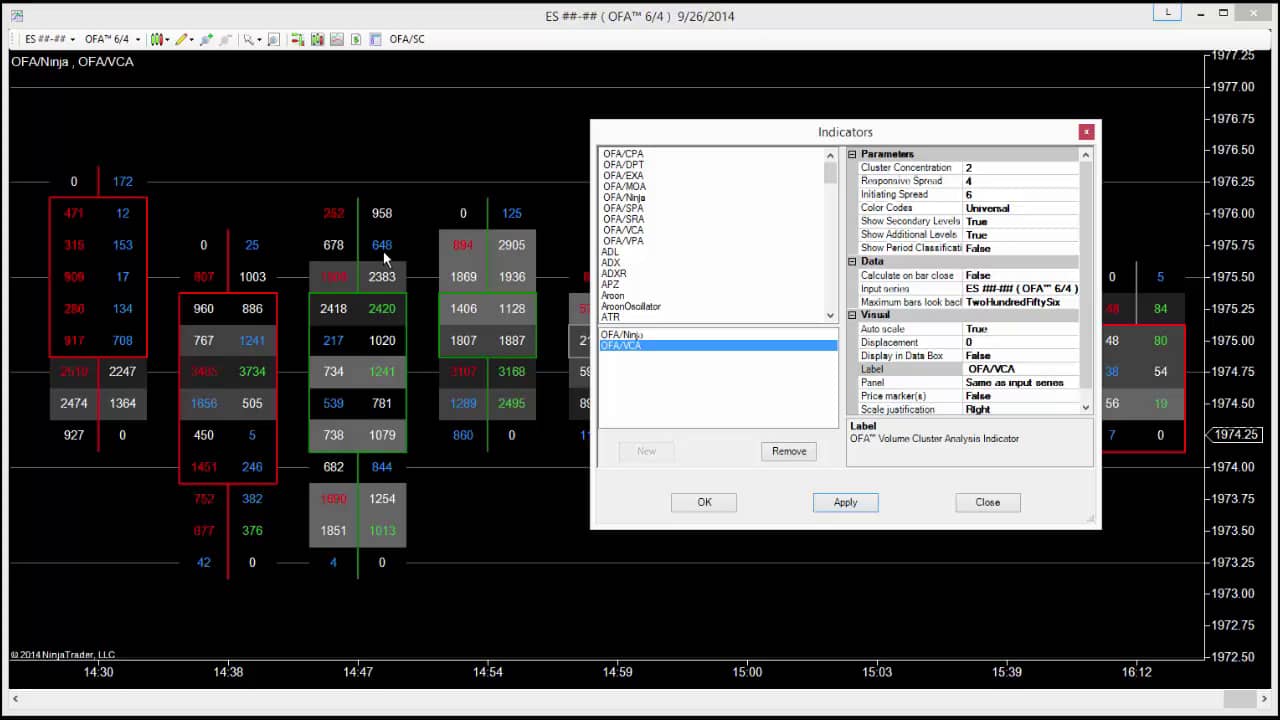
Task: Select OFA/MOA in available indicators list
Action: click(x=624, y=187)
